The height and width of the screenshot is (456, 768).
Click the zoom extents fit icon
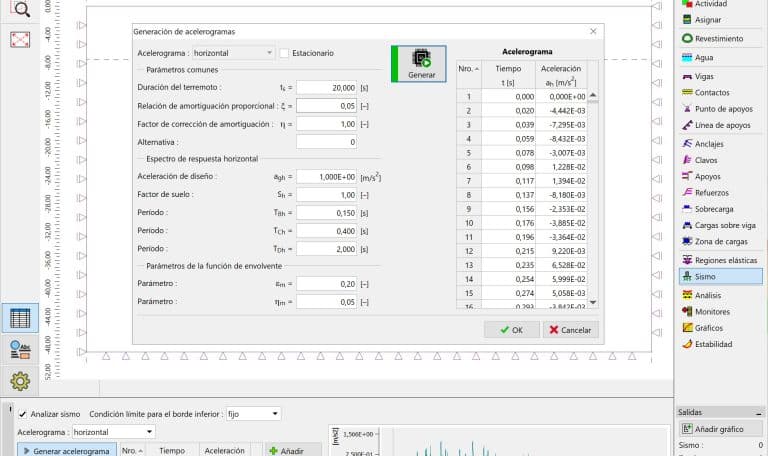pos(20,39)
